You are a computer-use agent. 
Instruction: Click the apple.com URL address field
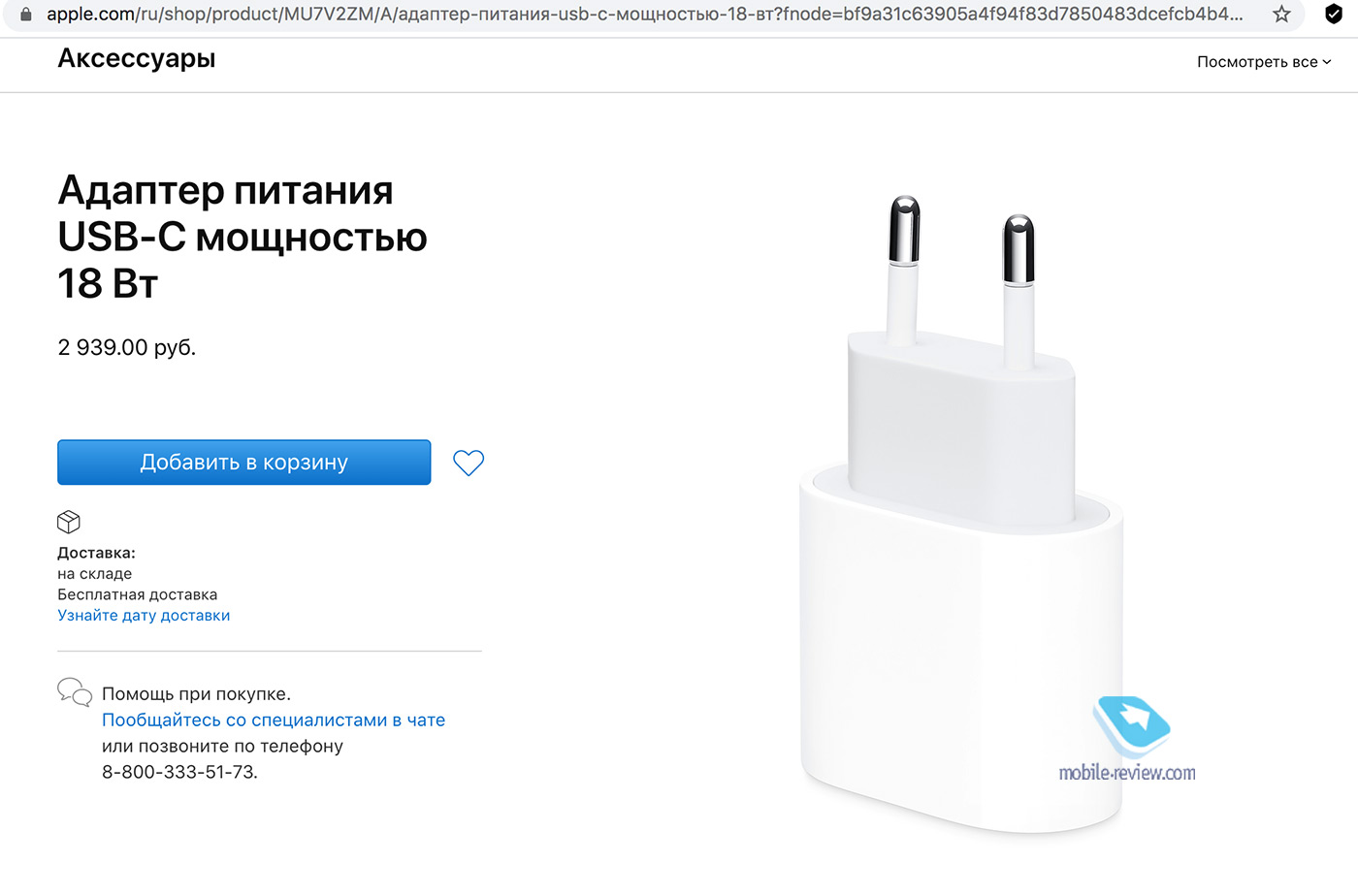click(x=645, y=15)
